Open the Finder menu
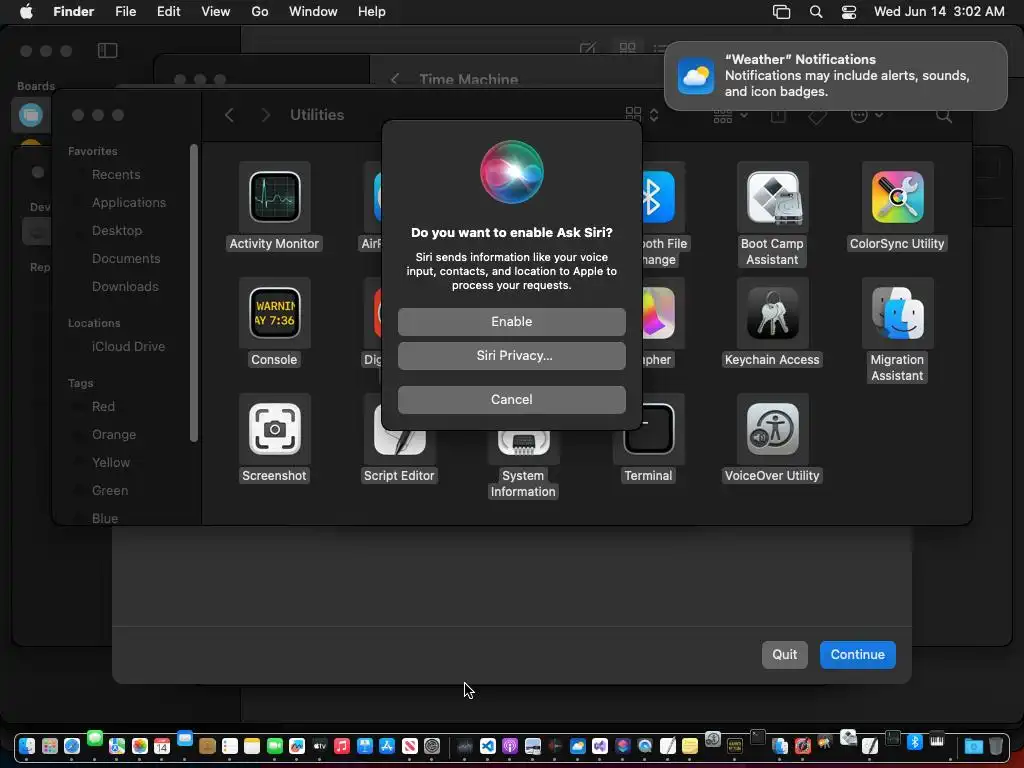Viewport: 1024px width, 768px height. tap(73, 12)
